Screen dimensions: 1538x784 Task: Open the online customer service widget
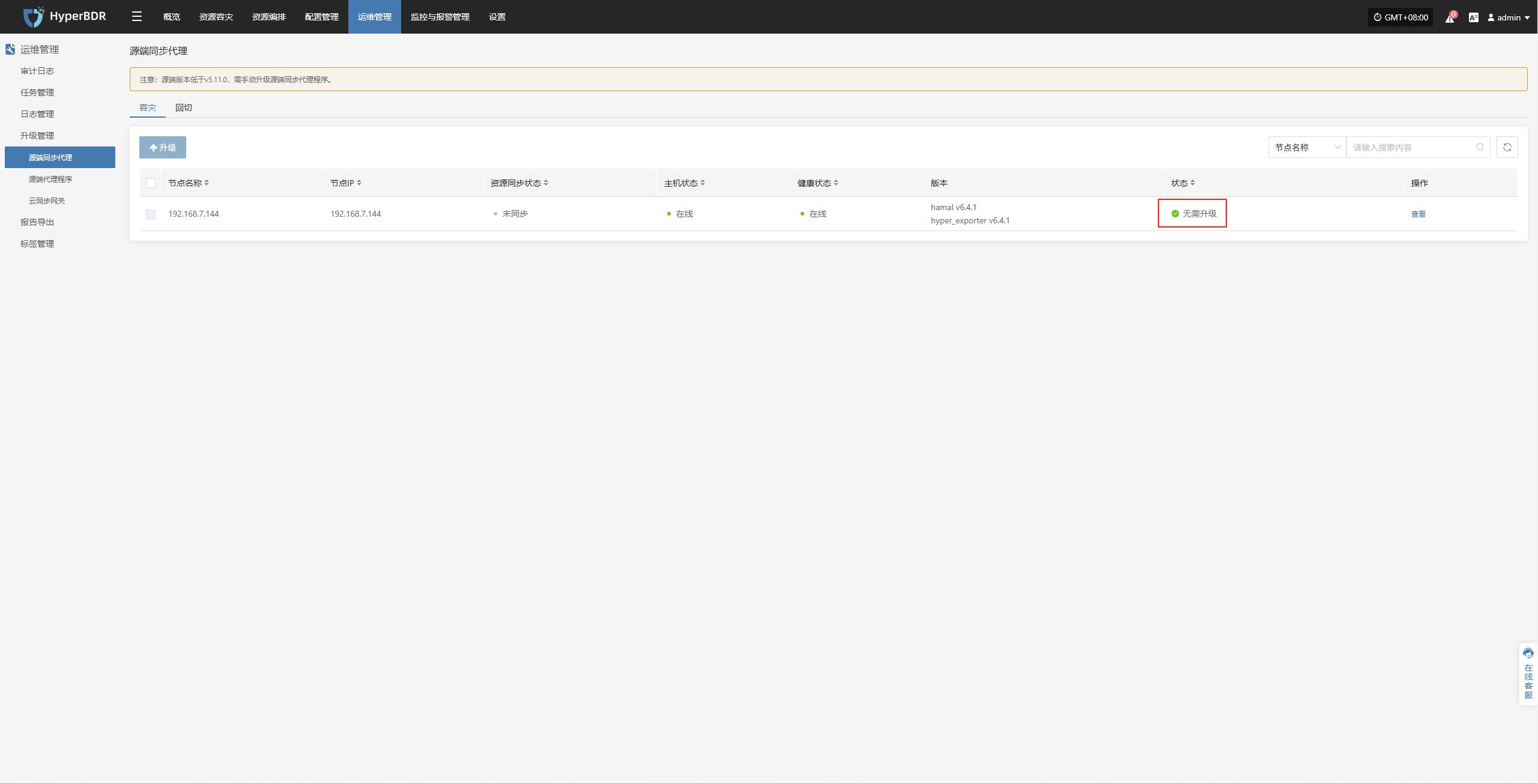(x=1528, y=674)
